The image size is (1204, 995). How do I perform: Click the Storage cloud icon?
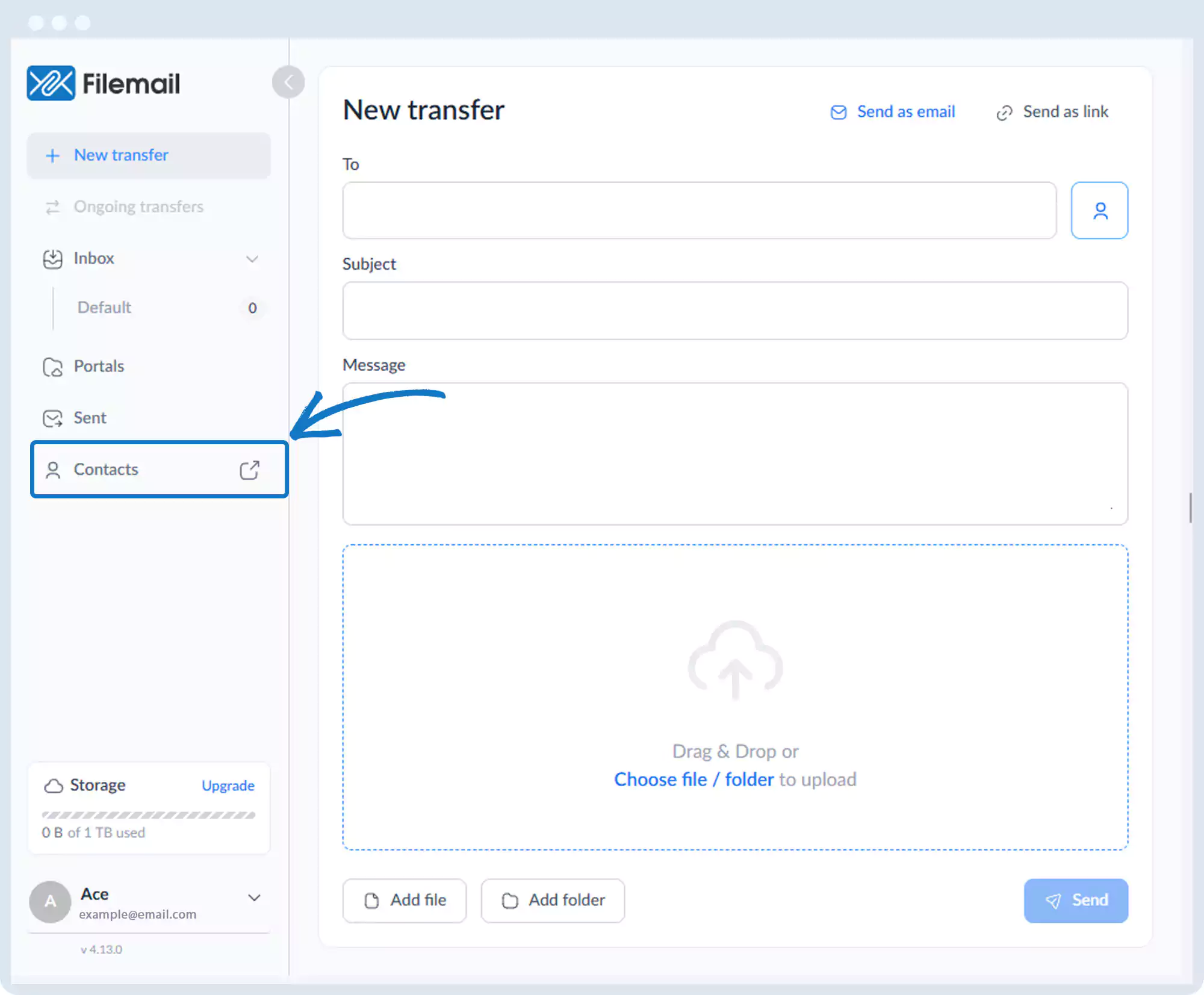pyautogui.click(x=53, y=786)
